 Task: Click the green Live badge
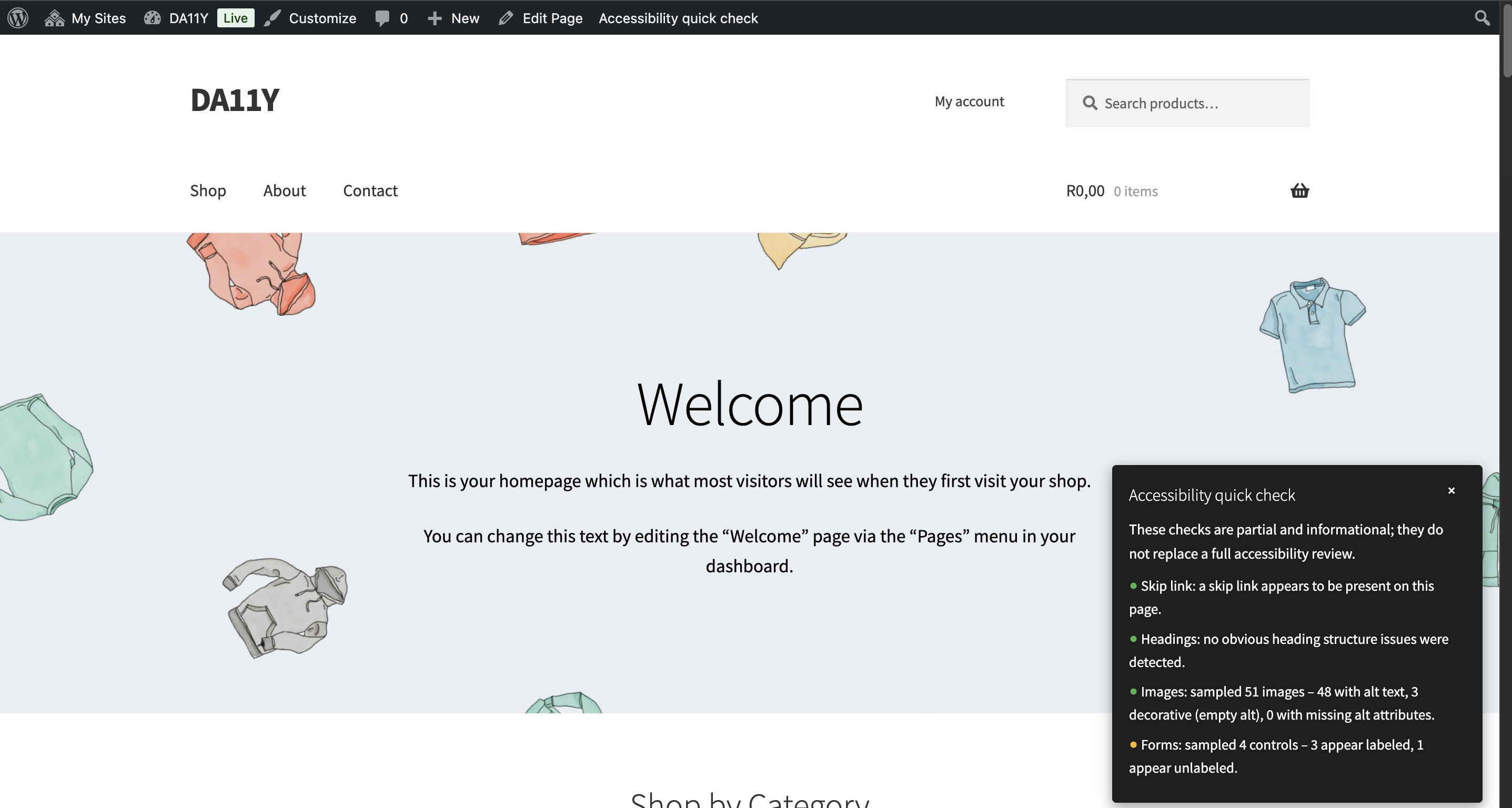235,17
